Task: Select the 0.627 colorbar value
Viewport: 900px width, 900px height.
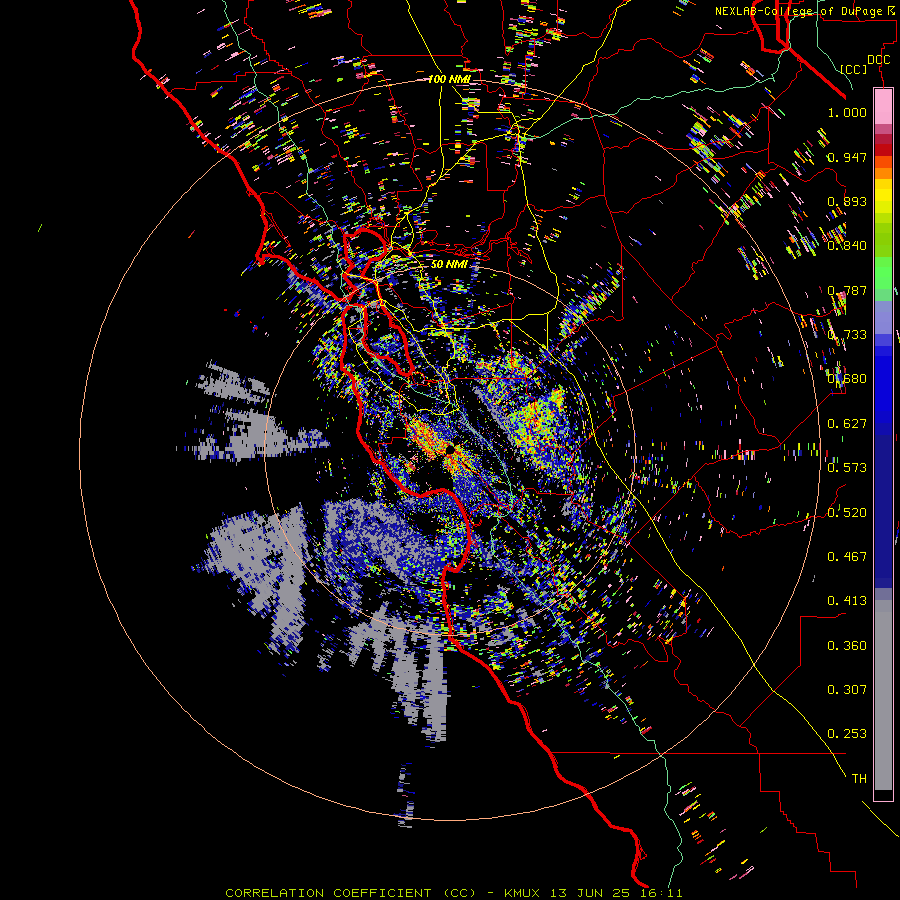Action: (x=847, y=424)
